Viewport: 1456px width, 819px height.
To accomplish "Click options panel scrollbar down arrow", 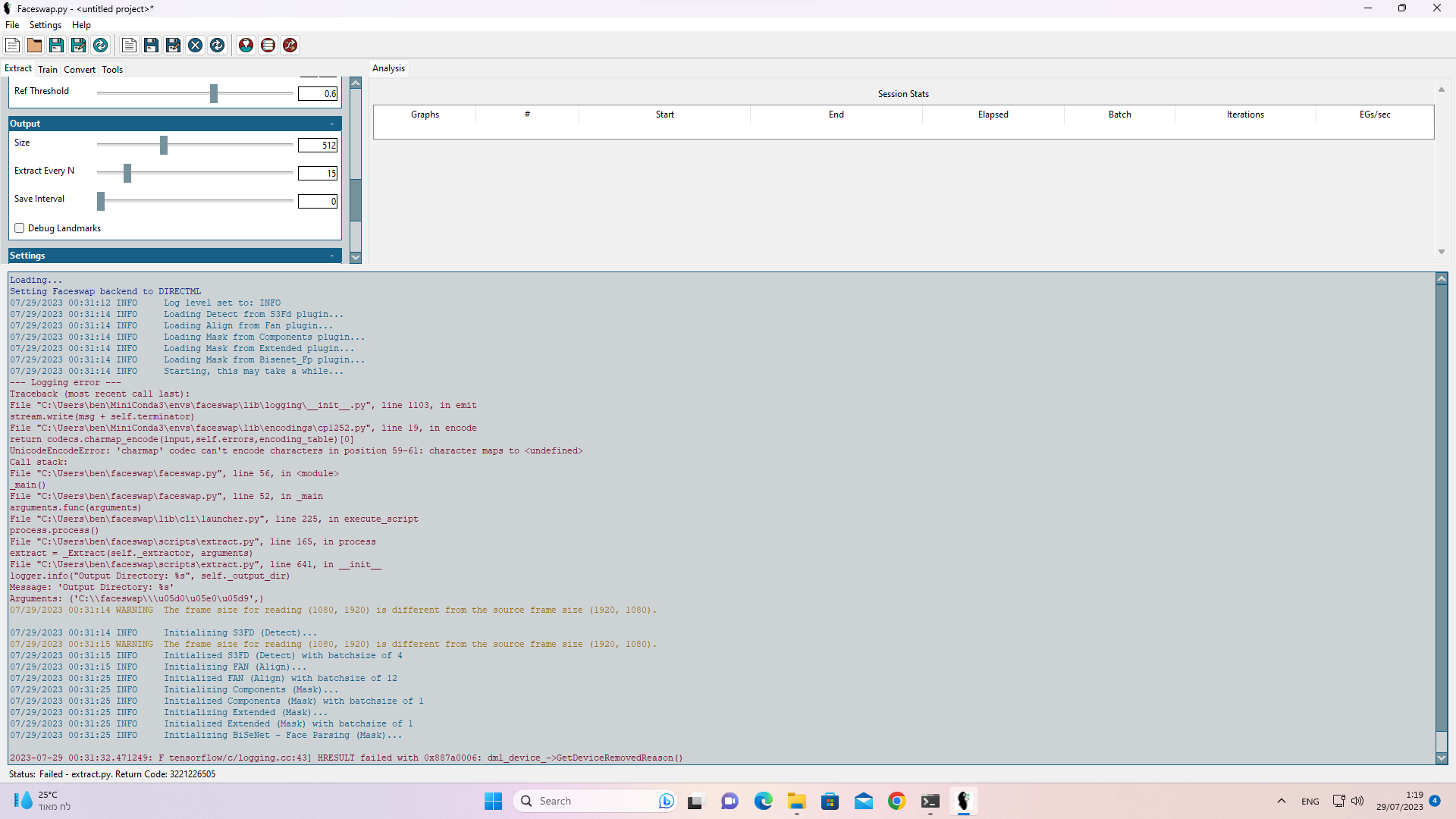I will 356,258.
